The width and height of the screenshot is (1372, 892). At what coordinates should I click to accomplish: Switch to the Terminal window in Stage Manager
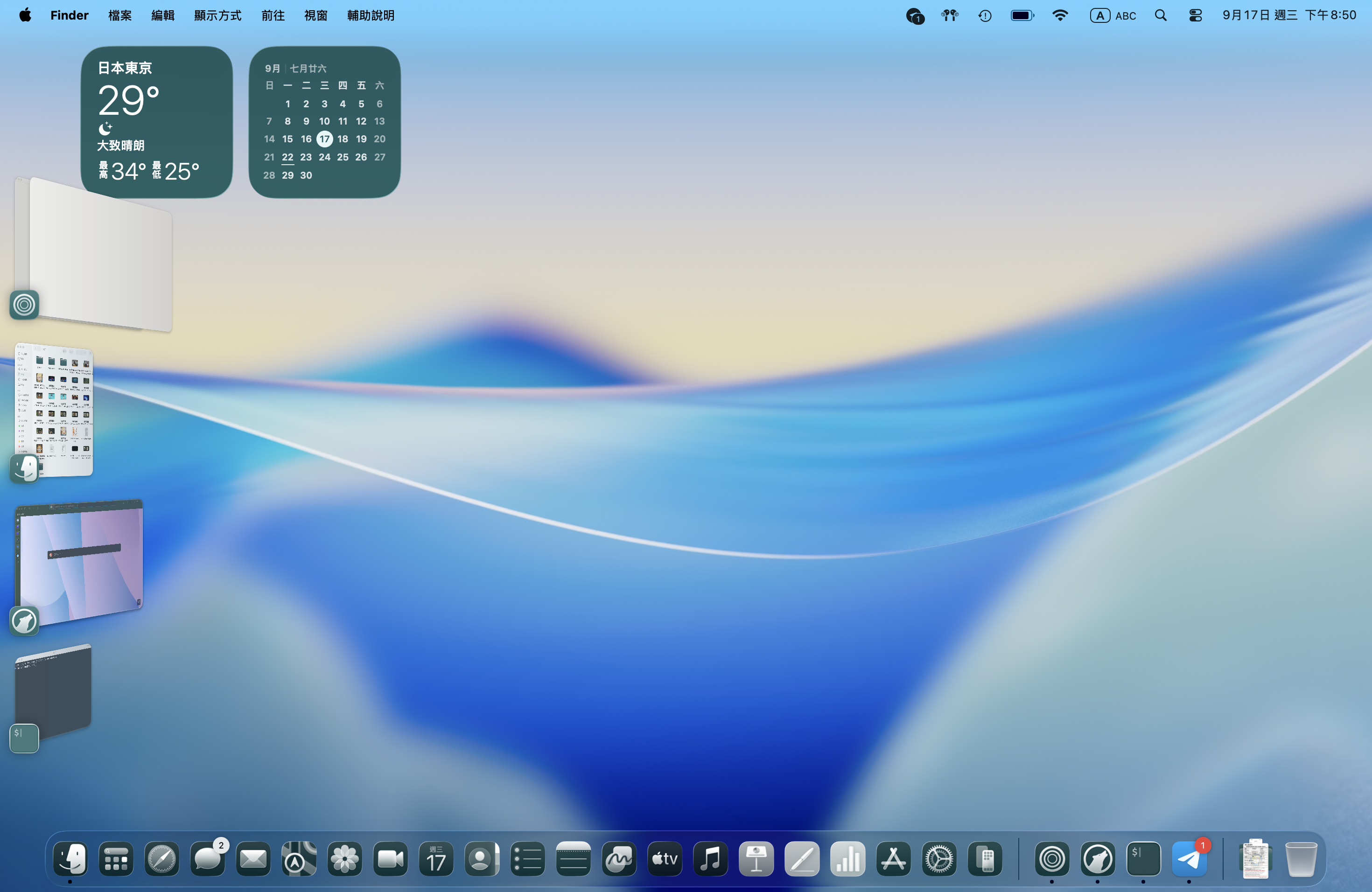[x=53, y=692]
